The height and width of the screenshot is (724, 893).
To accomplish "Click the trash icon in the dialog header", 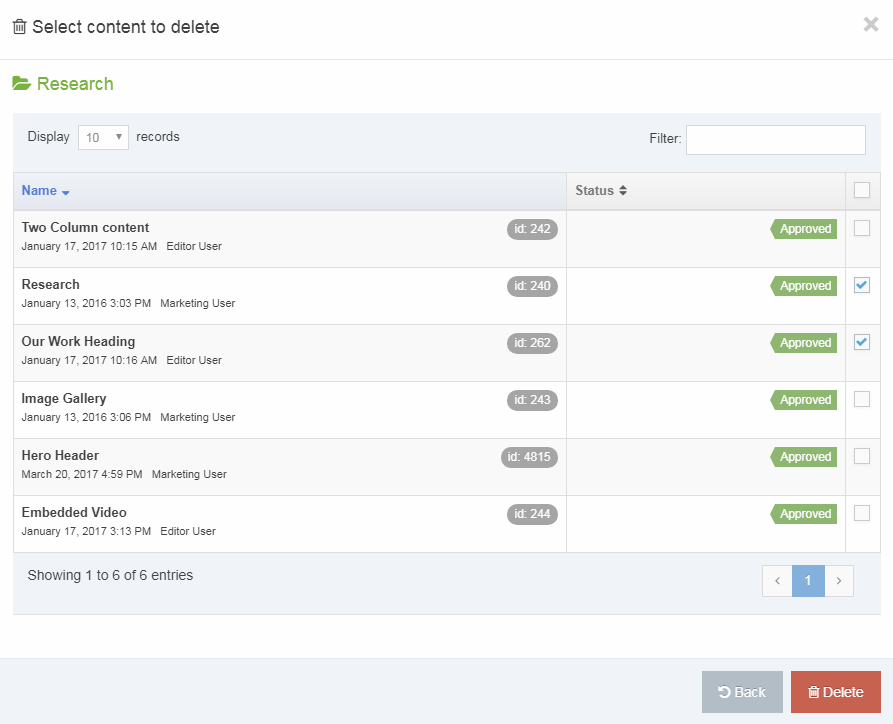I will tap(19, 27).
